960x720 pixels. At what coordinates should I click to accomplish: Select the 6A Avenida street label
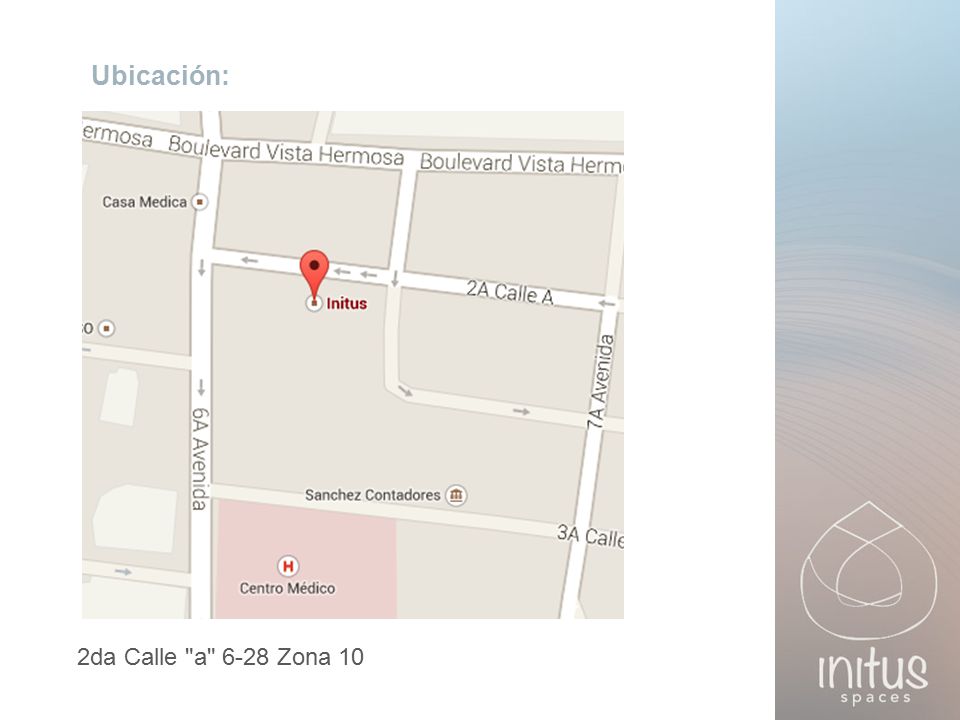pyautogui.click(x=200, y=459)
